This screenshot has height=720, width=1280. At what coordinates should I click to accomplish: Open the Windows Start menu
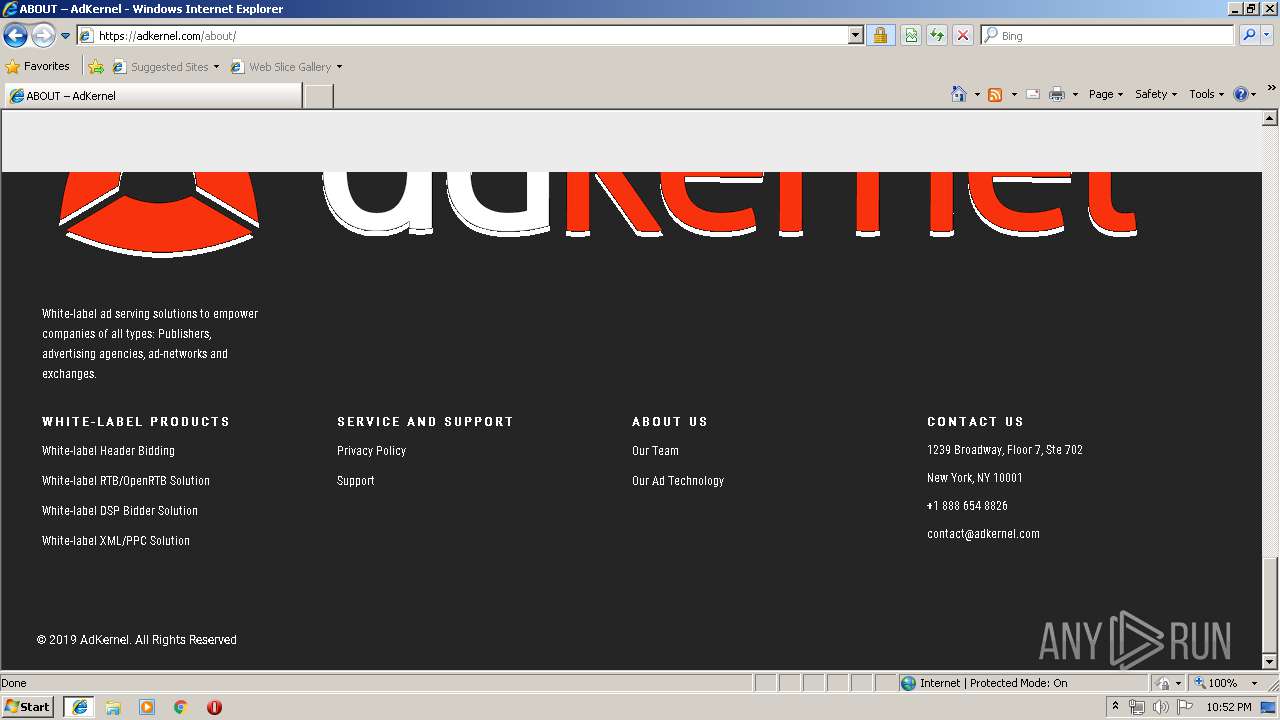click(28, 706)
